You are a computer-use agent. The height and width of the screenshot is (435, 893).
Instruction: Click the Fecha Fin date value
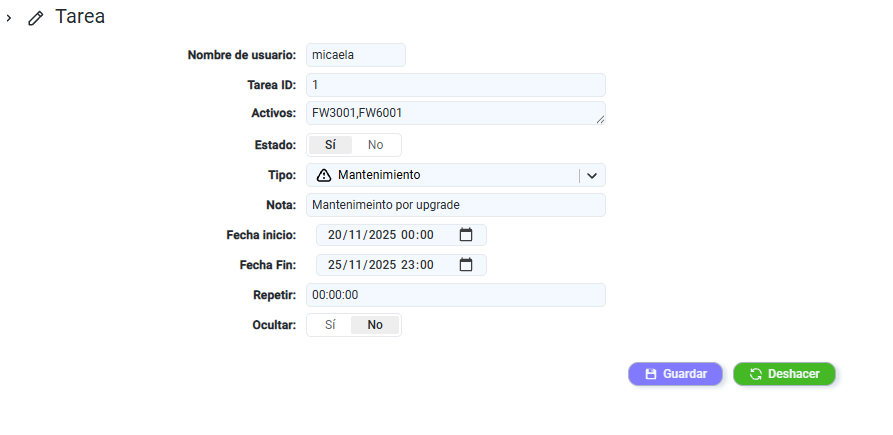(x=381, y=265)
